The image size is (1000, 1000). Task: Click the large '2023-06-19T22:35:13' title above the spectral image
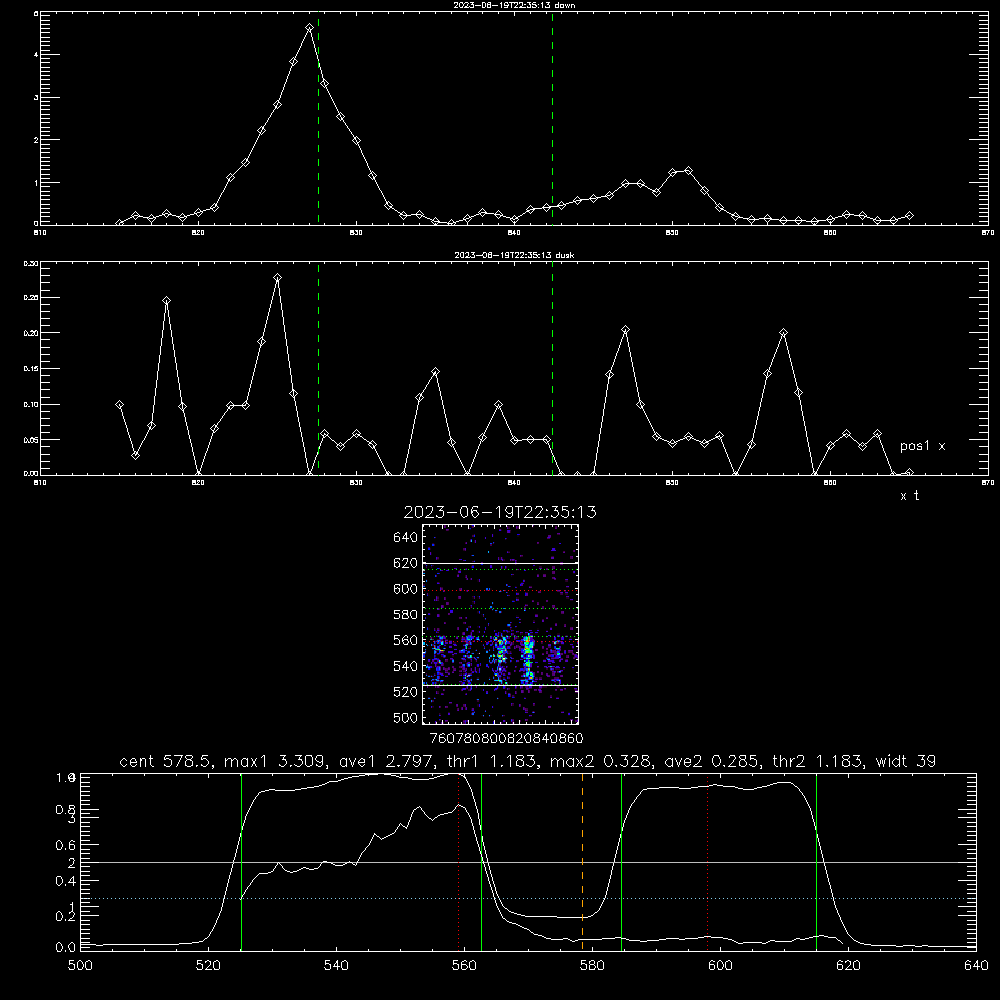coord(500,512)
